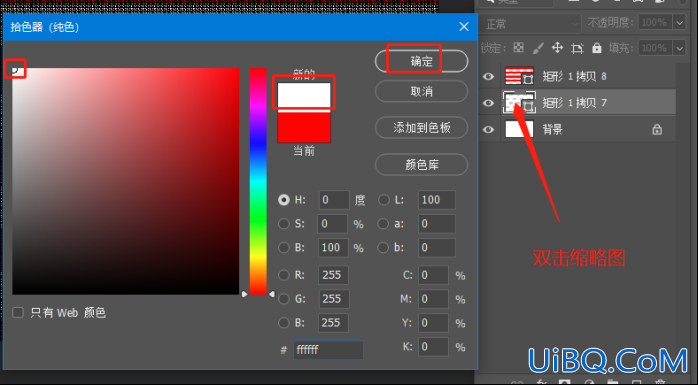Select the R red radio button

tap(284, 275)
